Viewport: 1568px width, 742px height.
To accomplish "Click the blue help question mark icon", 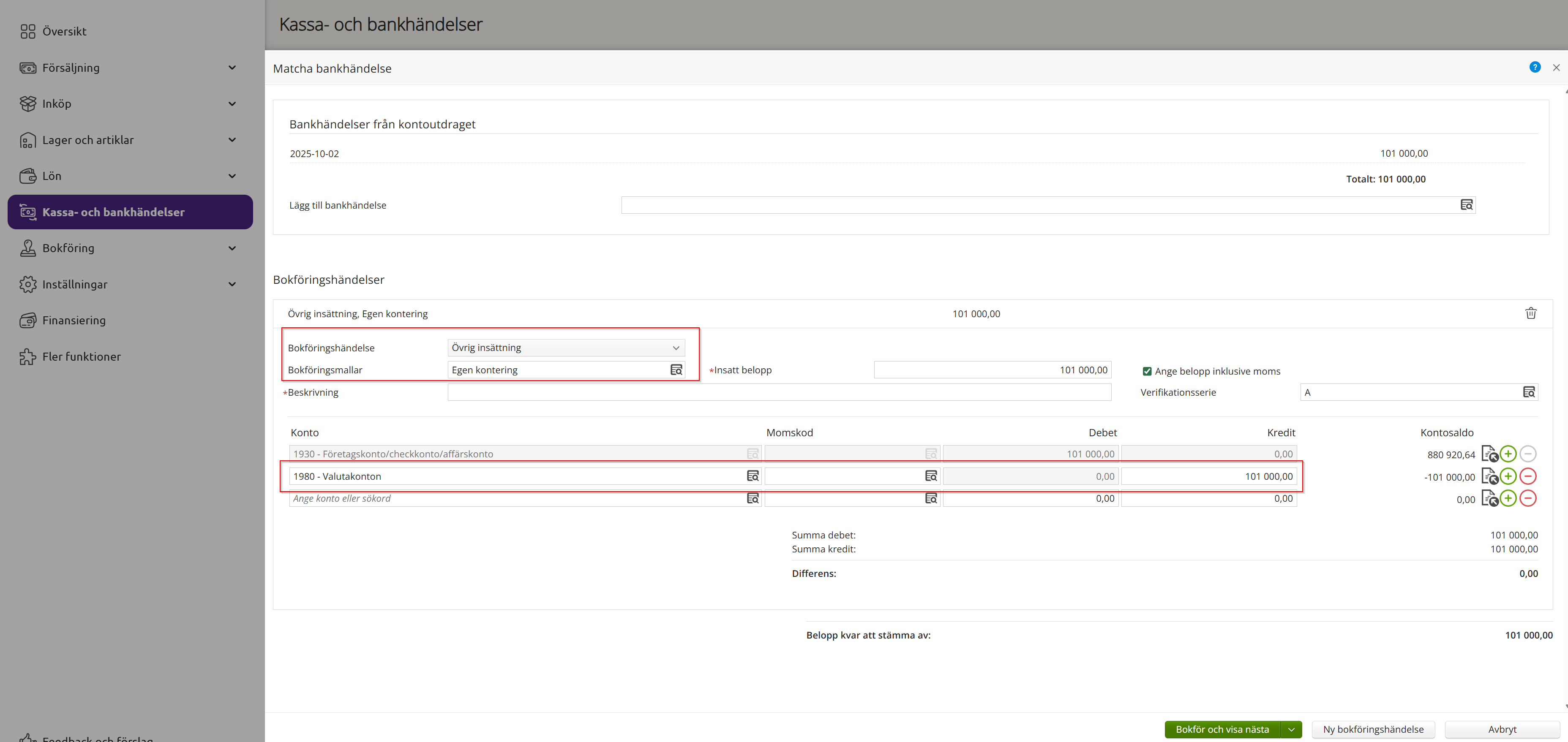I will [1535, 67].
